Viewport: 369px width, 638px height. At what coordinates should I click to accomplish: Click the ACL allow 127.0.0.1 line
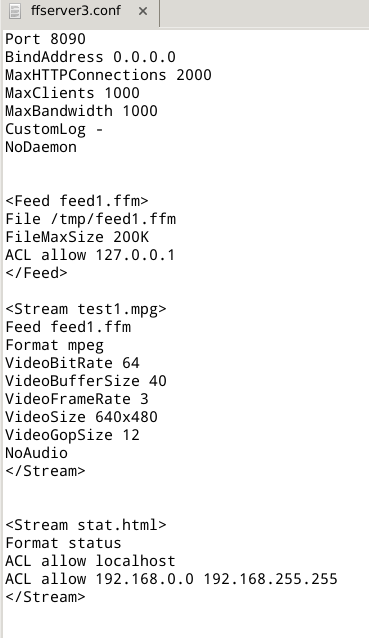90,255
